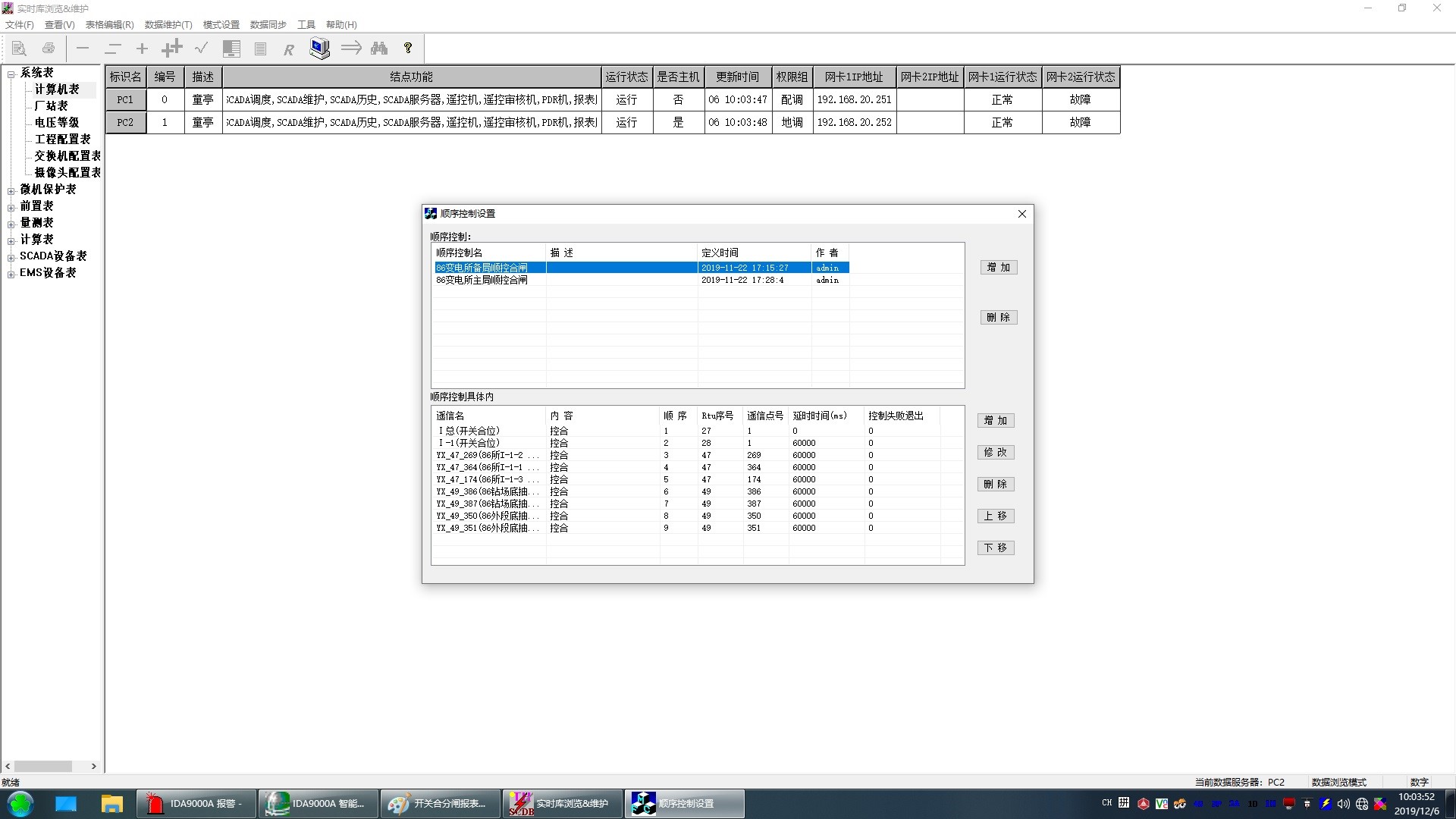Click 修改 button in sequence dialog
The height and width of the screenshot is (819, 1456).
pyautogui.click(x=995, y=453)
